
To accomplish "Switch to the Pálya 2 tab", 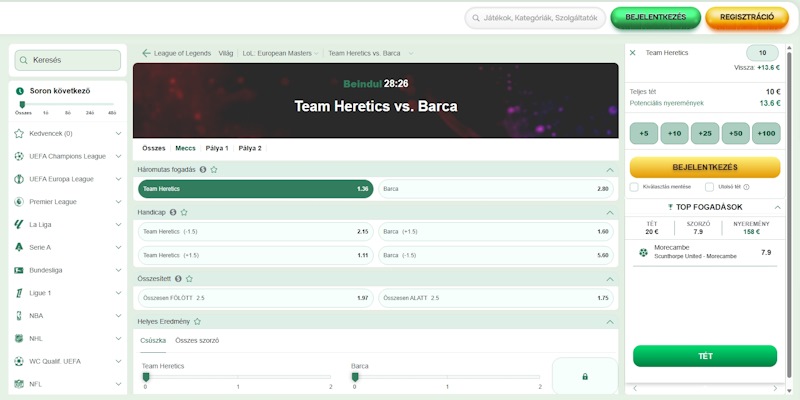I will (250, 148).
